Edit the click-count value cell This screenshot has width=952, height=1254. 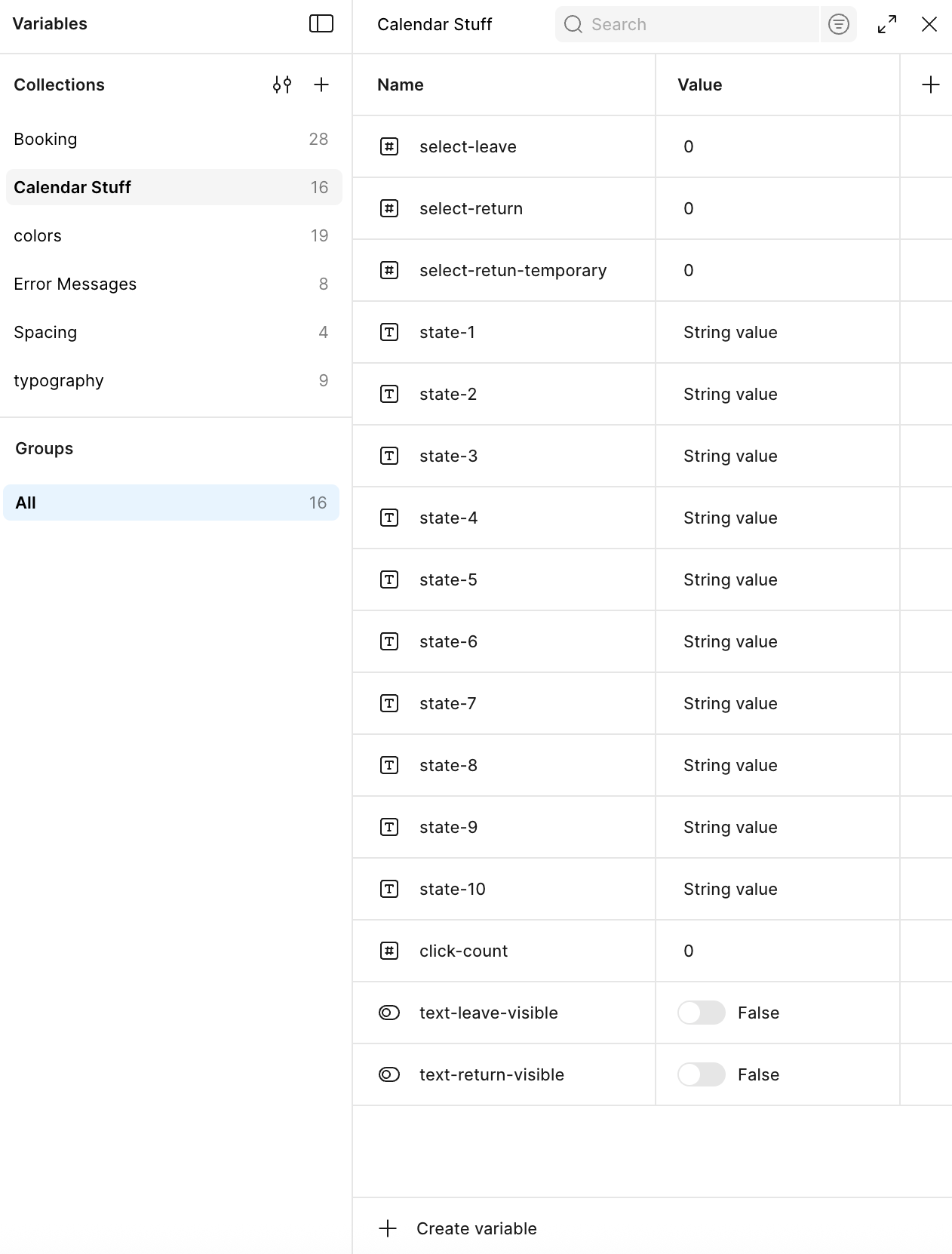click(x=777, y=951)
